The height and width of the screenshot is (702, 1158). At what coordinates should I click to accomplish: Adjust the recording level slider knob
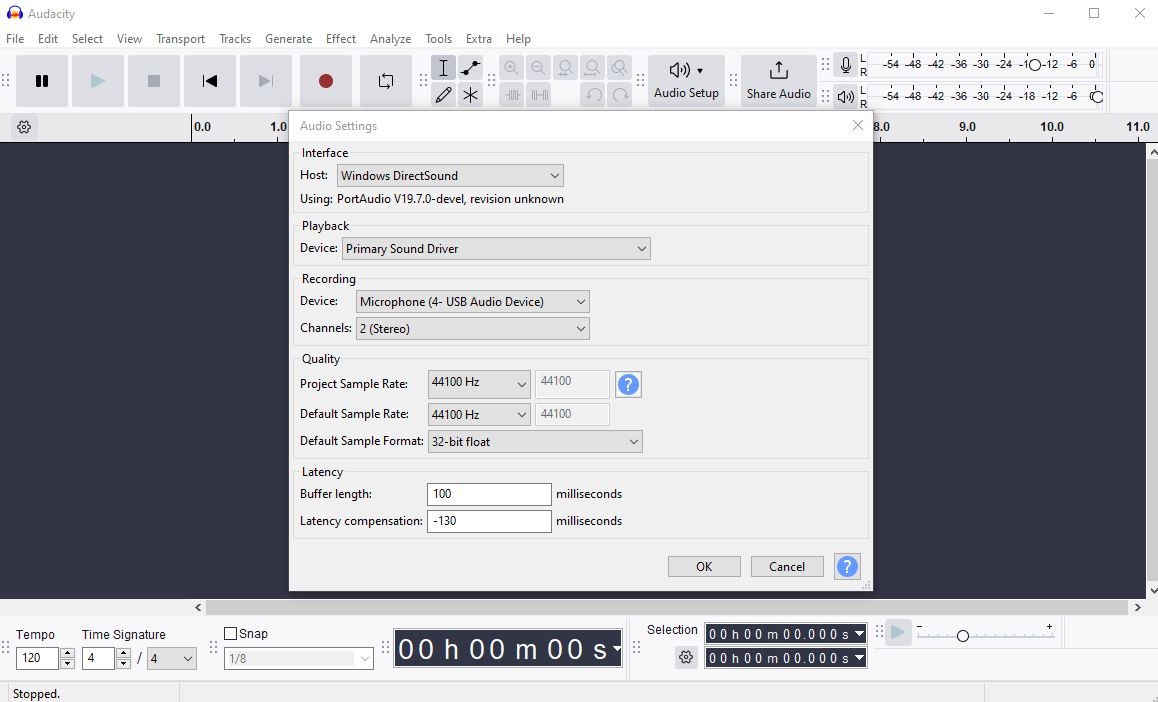tap(1035, 65)
